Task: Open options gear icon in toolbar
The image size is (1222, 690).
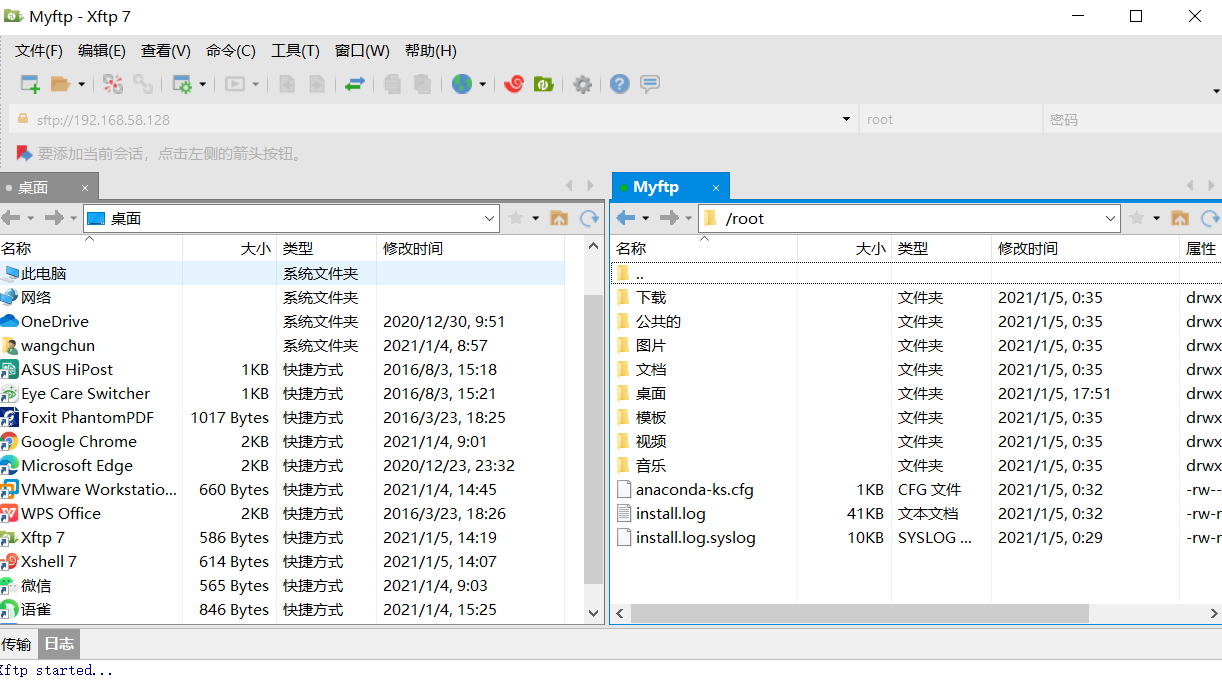Action: point(582,85)
